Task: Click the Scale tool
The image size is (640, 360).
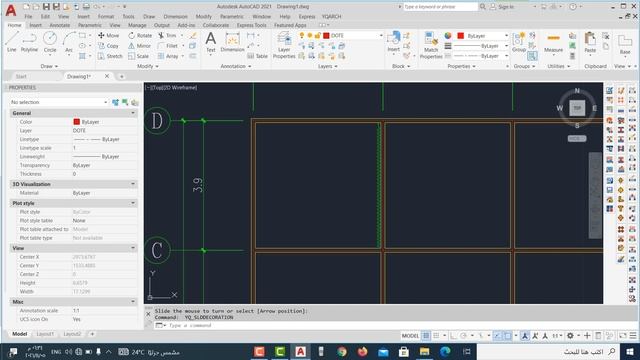Action: (x=139, y=56)
